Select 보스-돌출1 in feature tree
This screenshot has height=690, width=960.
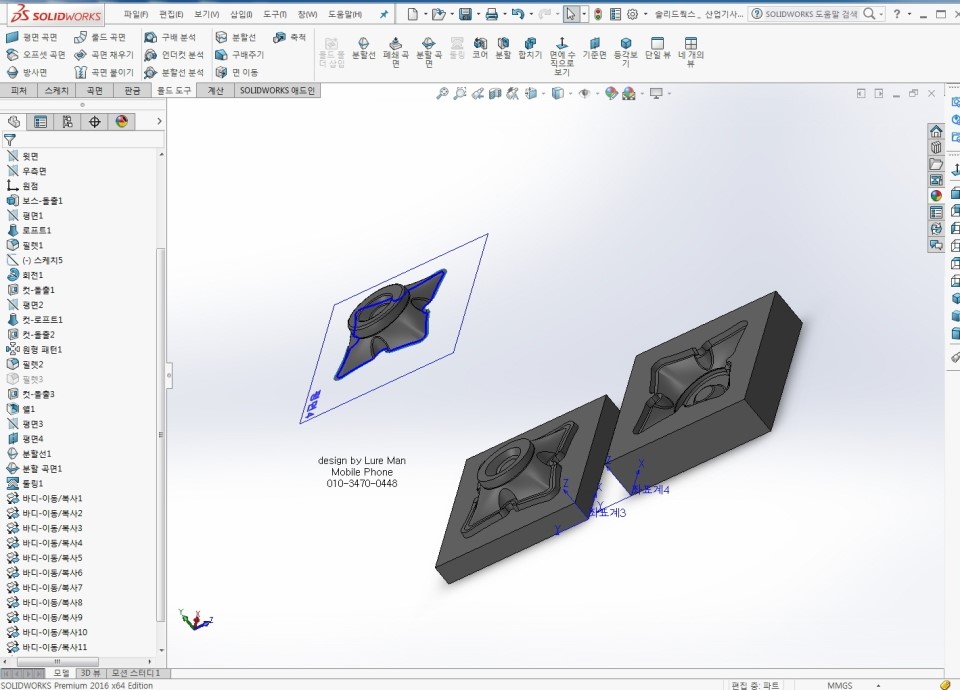click(35, 201)
